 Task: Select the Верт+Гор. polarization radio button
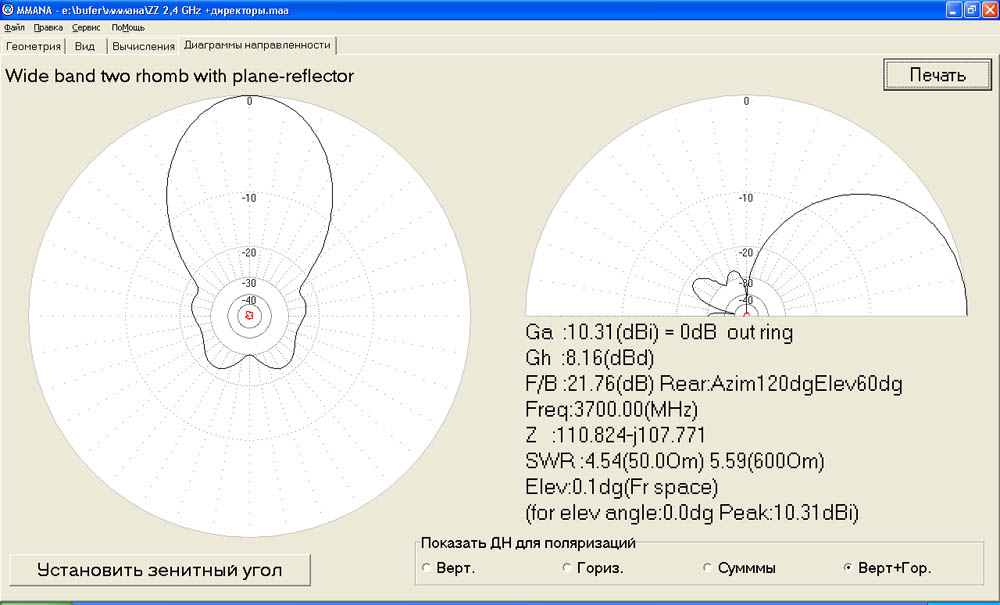click(847, 567)
